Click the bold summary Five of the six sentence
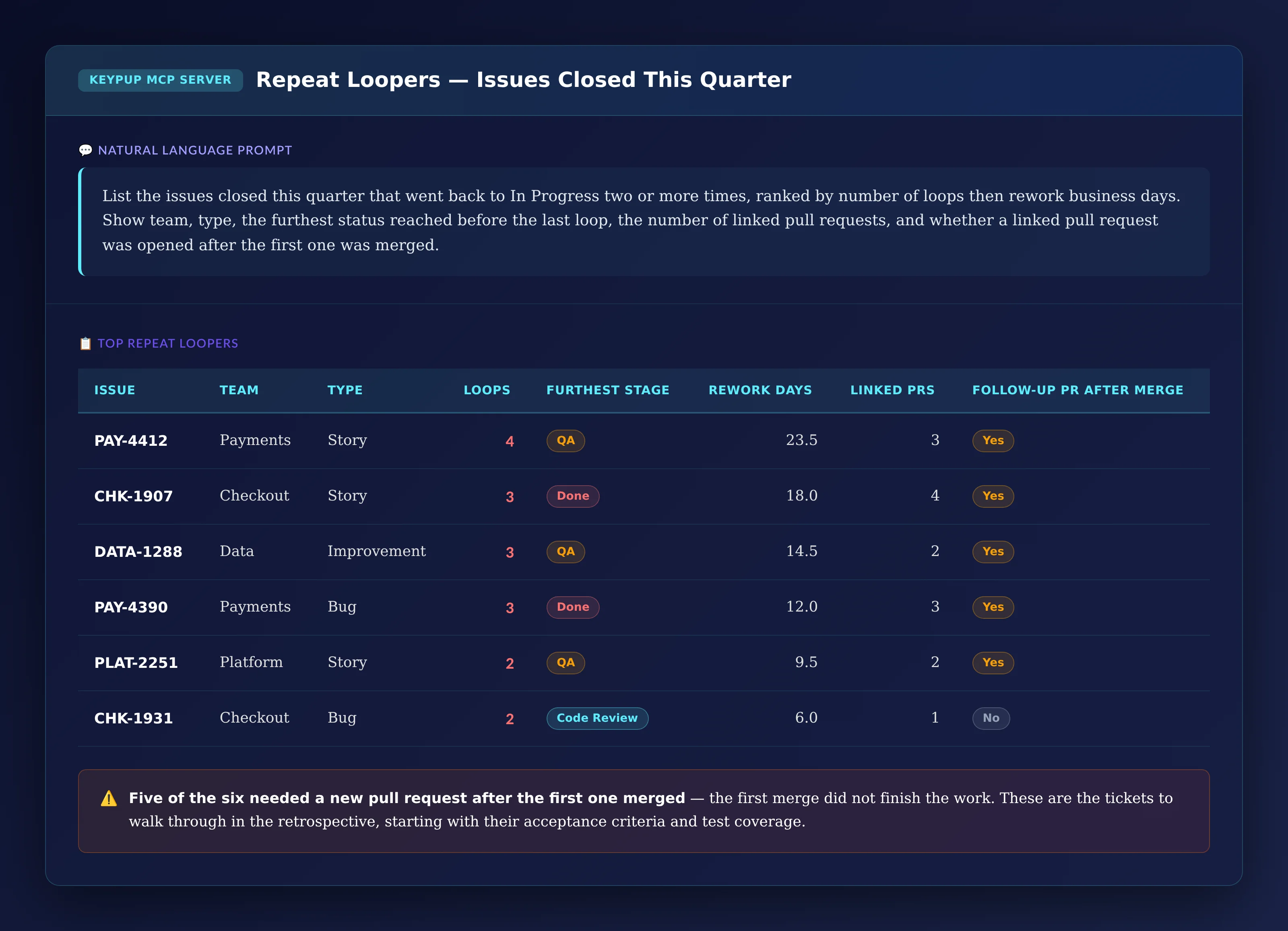1288x931 pixels. [x=407, y=799]
